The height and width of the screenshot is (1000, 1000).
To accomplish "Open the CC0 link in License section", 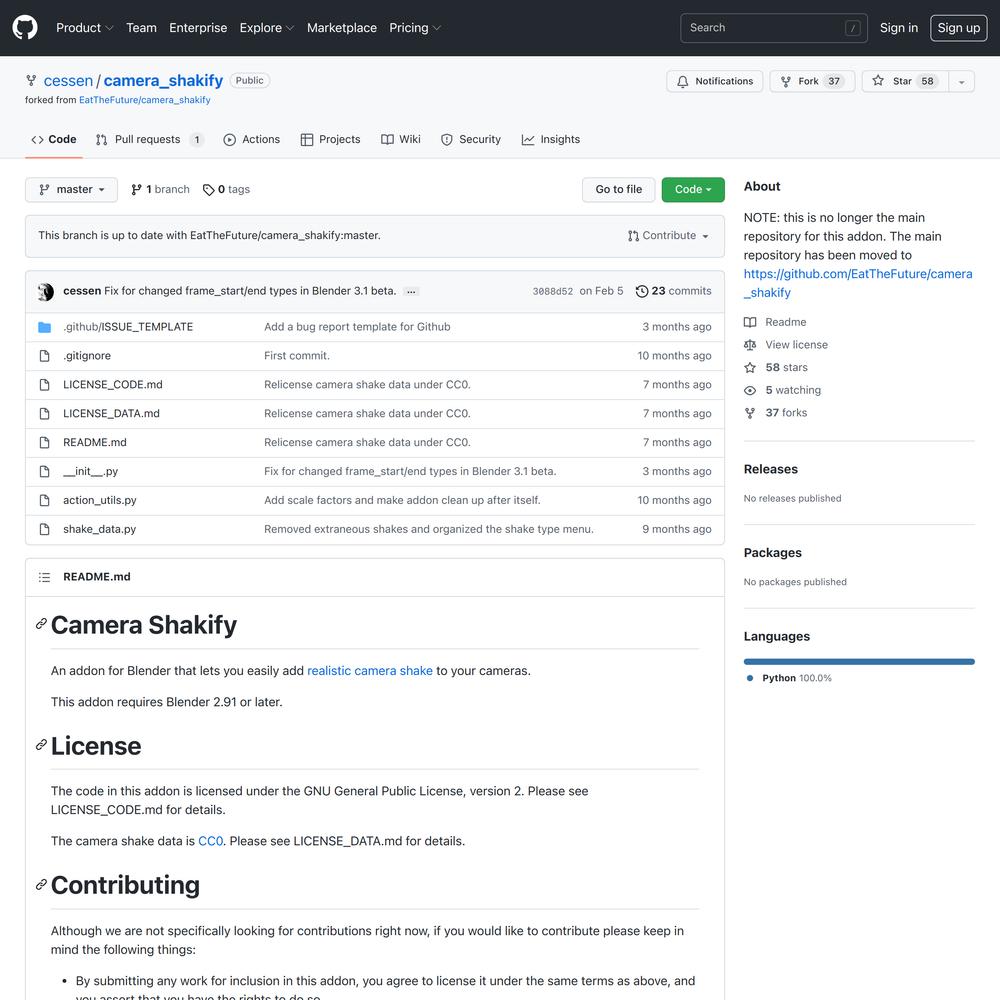I will click(x=210, y=841).
